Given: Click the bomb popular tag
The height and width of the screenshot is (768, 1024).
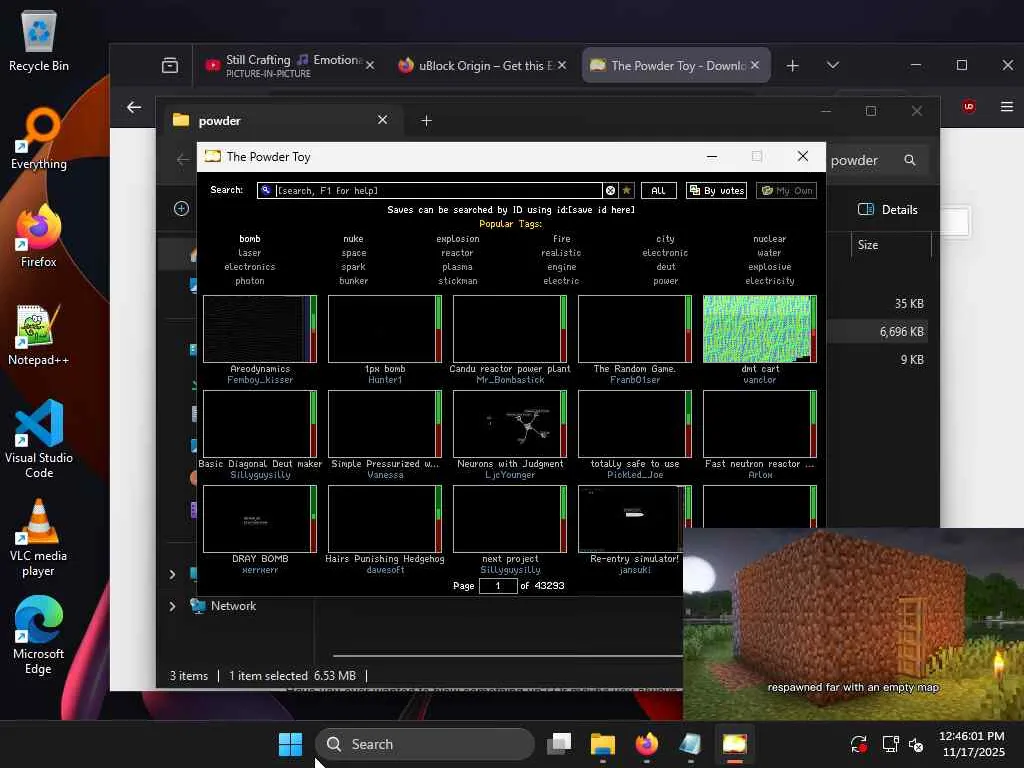Looking at the screenshot, I should point(249,239).
